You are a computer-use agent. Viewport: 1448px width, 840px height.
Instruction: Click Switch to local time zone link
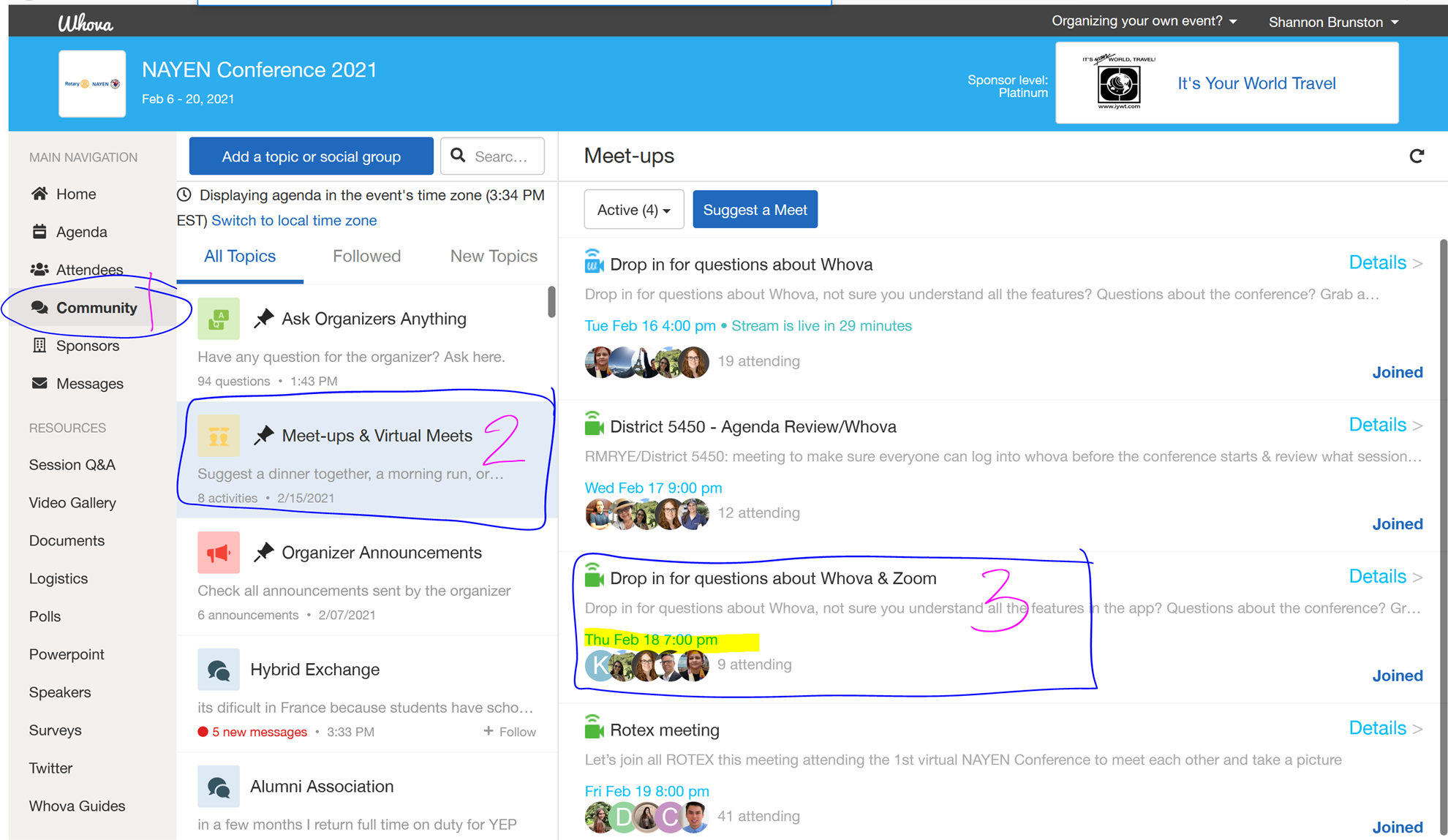coord(294,220)
